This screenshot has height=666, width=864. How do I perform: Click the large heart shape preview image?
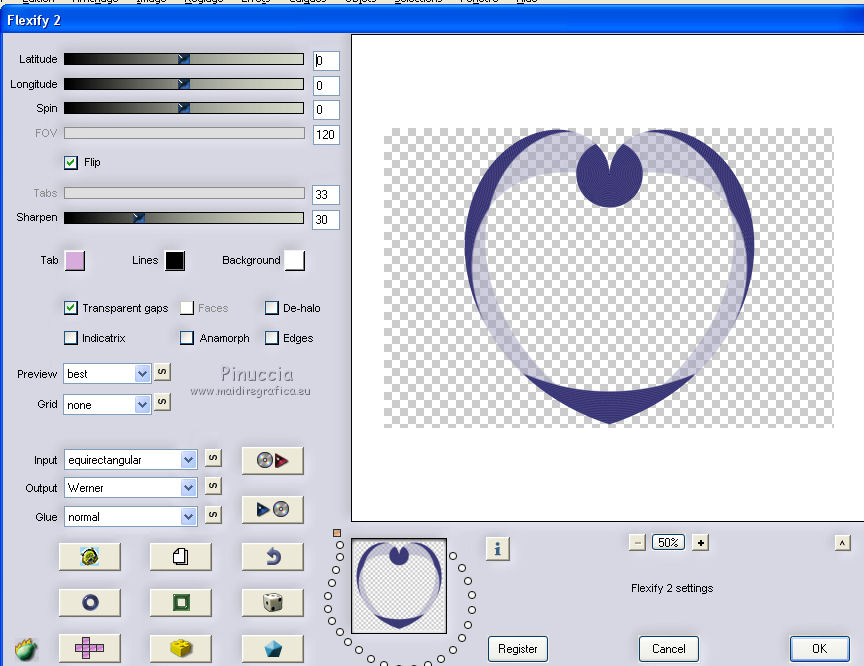click(609, 277)
